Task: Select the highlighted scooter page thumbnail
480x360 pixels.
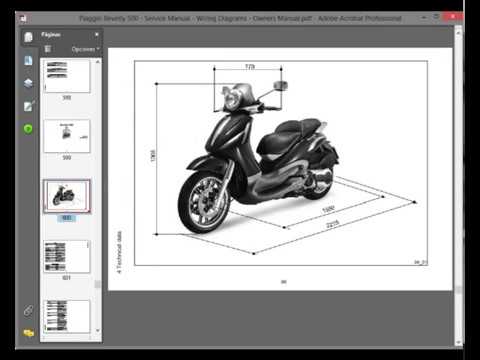Action: (67, 196)
